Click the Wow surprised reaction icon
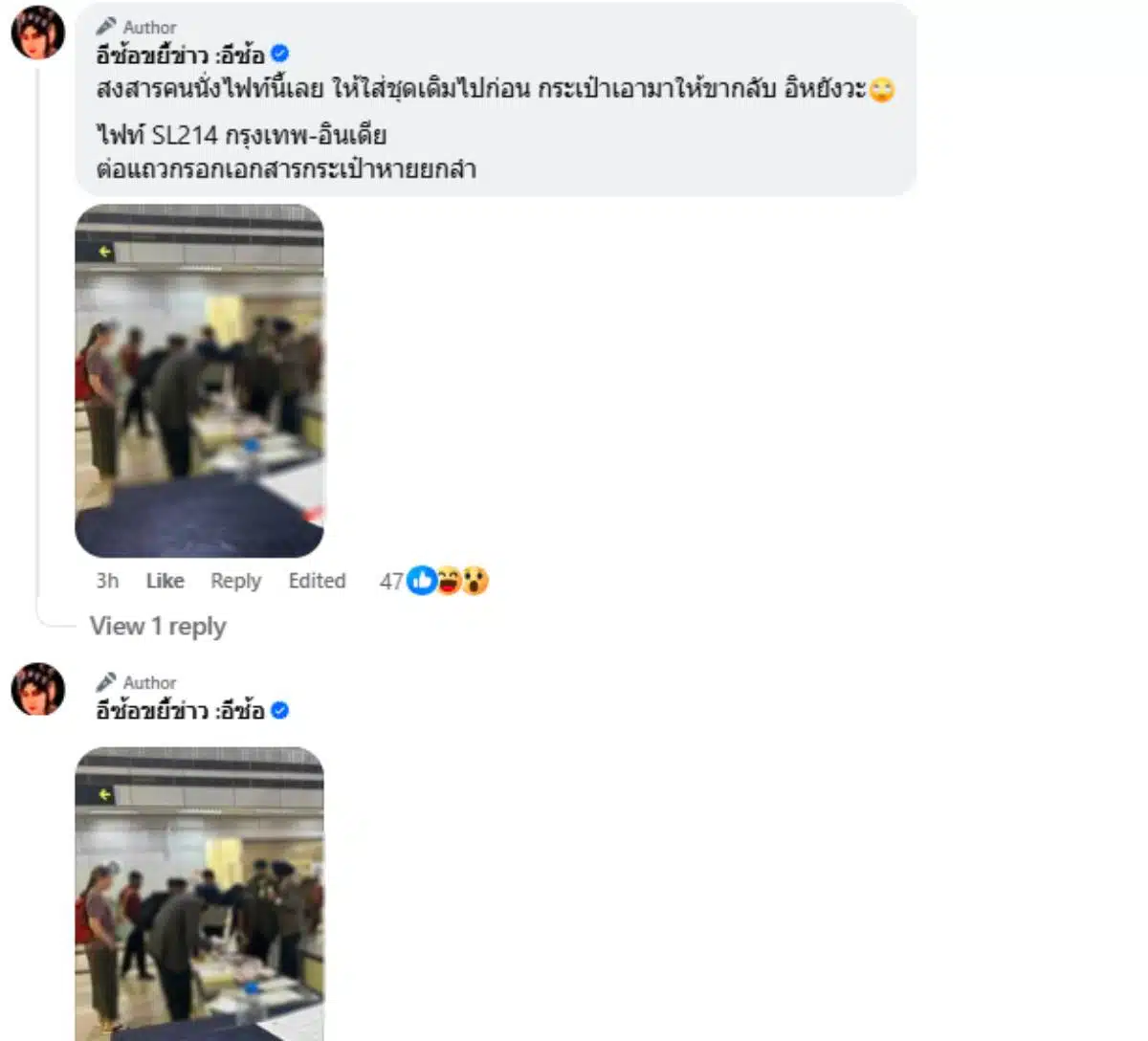Image resolution: width=1148 pixels, height=1041 pixels. click(x=475, y=580)
